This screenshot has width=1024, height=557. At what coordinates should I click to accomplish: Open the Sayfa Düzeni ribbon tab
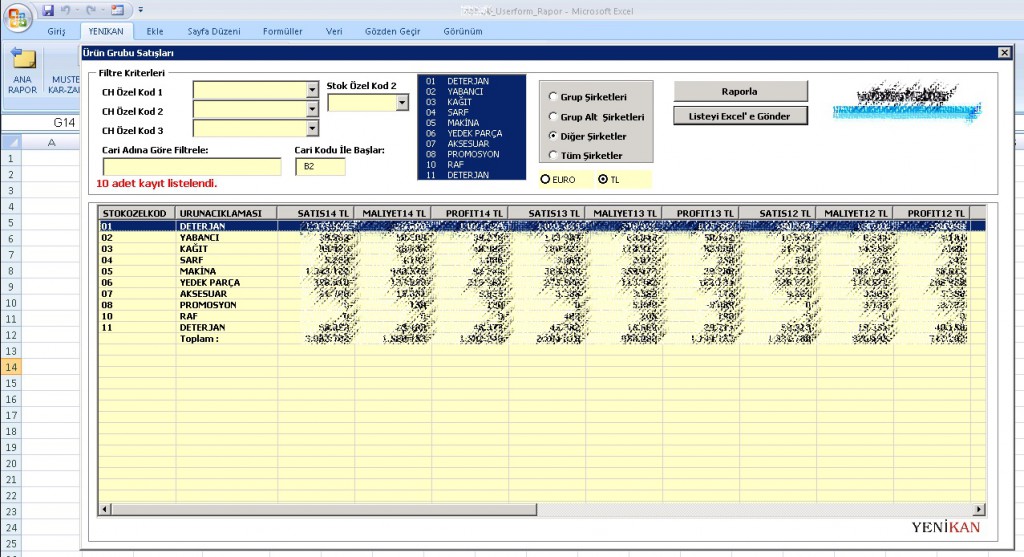point(213,31)
